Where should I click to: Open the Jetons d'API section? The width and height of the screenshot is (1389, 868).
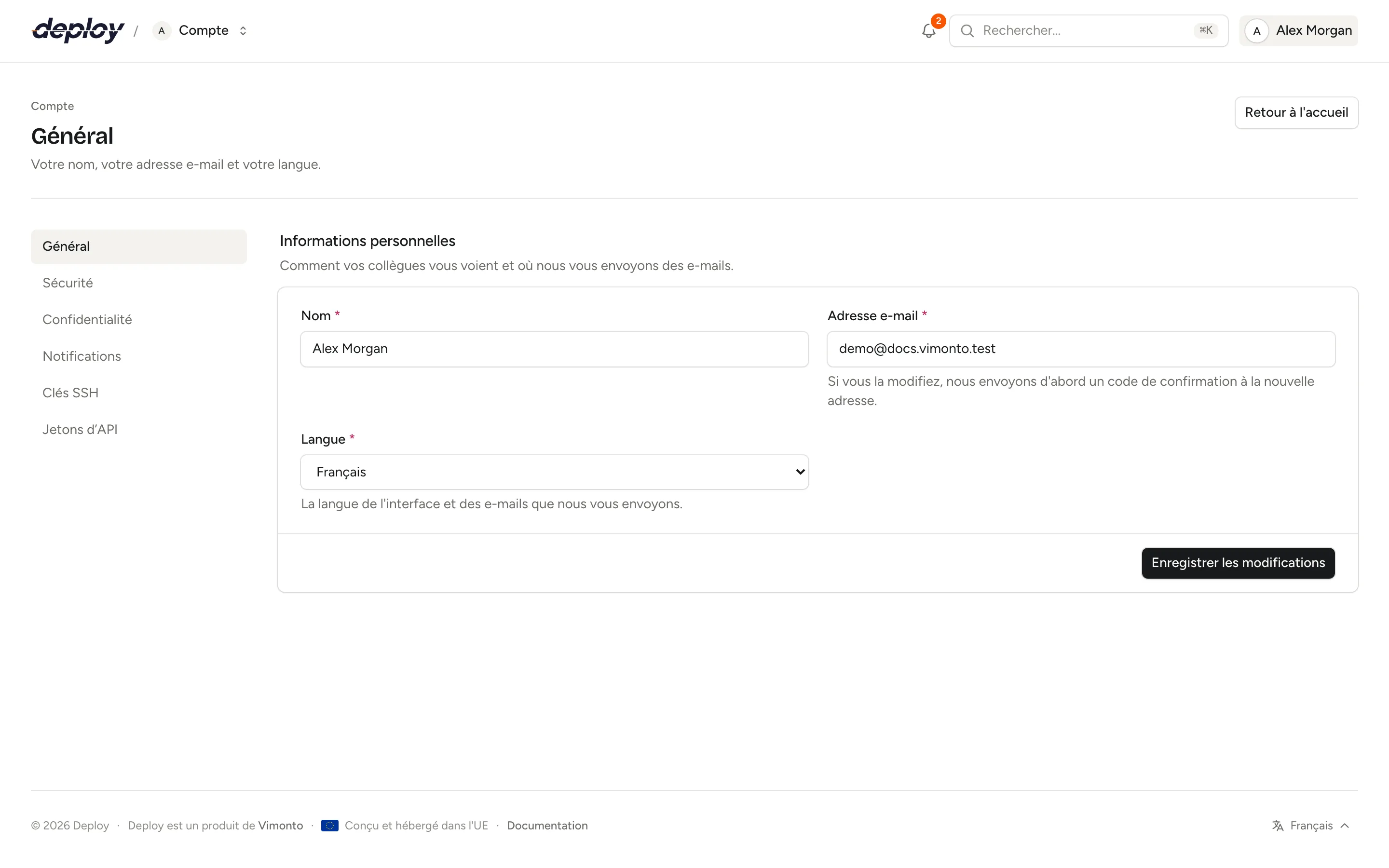pos(139,429)
